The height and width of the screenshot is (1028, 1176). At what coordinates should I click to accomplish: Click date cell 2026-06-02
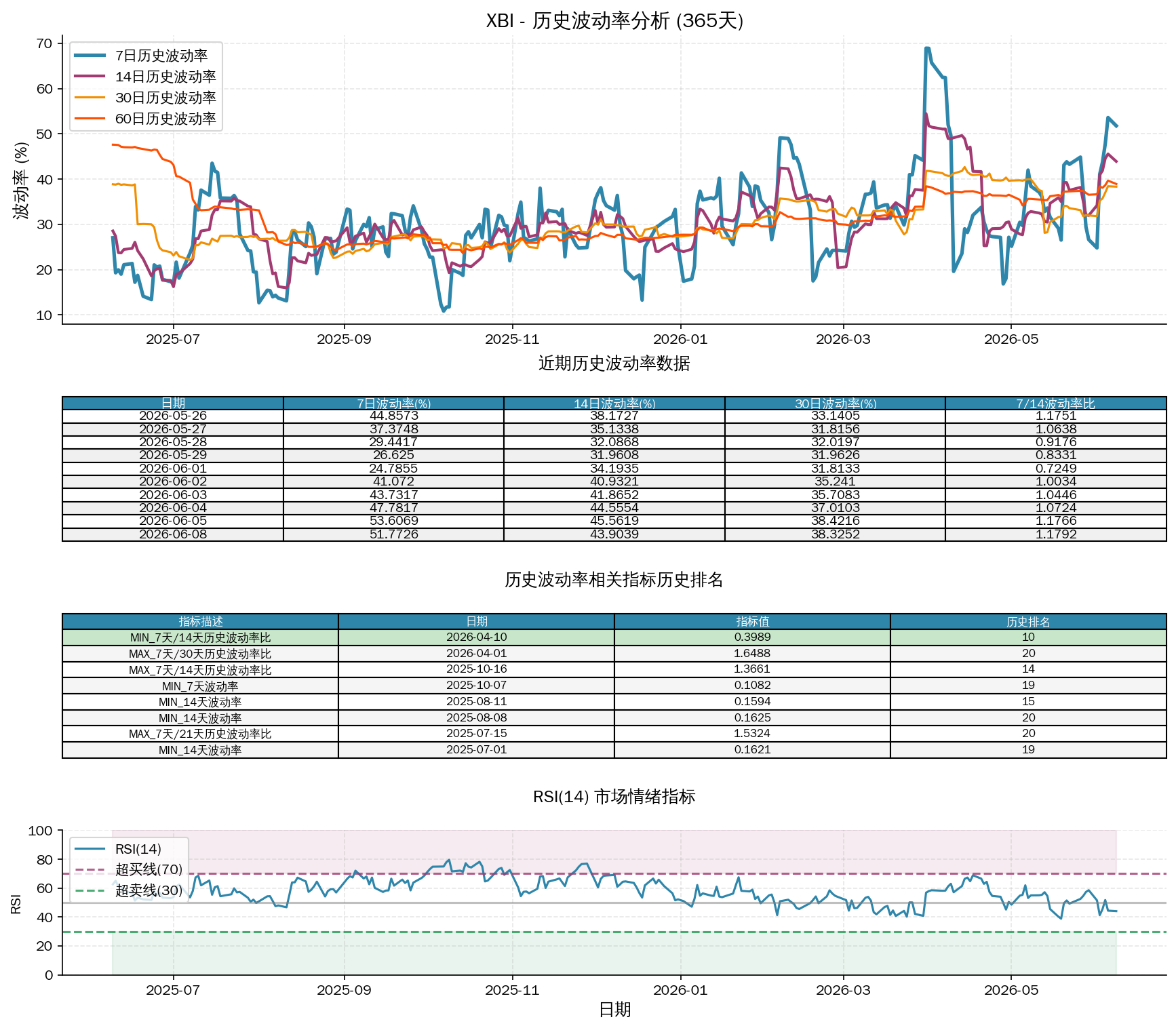click(x=173, y=481)
